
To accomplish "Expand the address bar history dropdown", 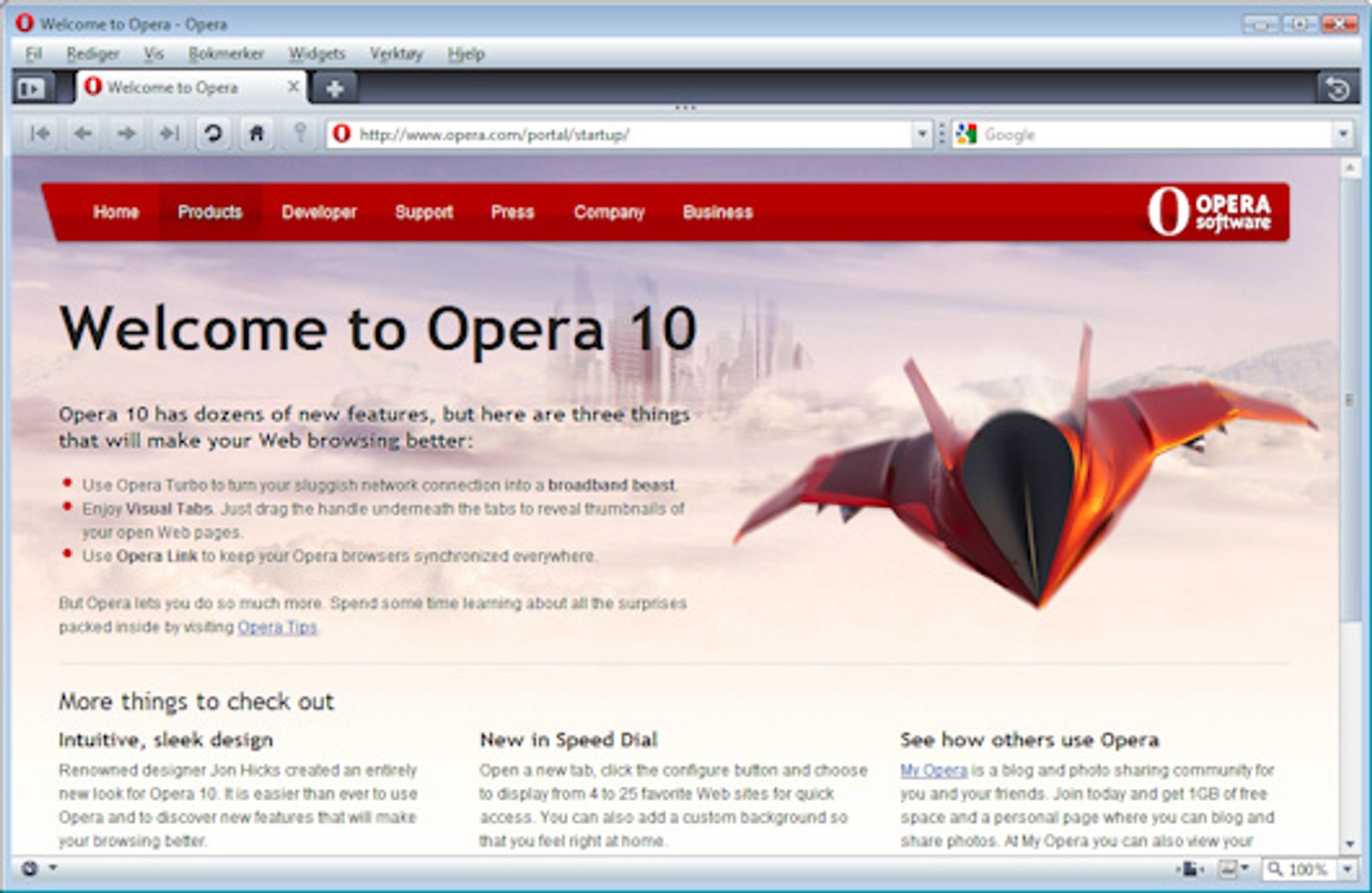I will pyautogui.click(x=922, y=134).
